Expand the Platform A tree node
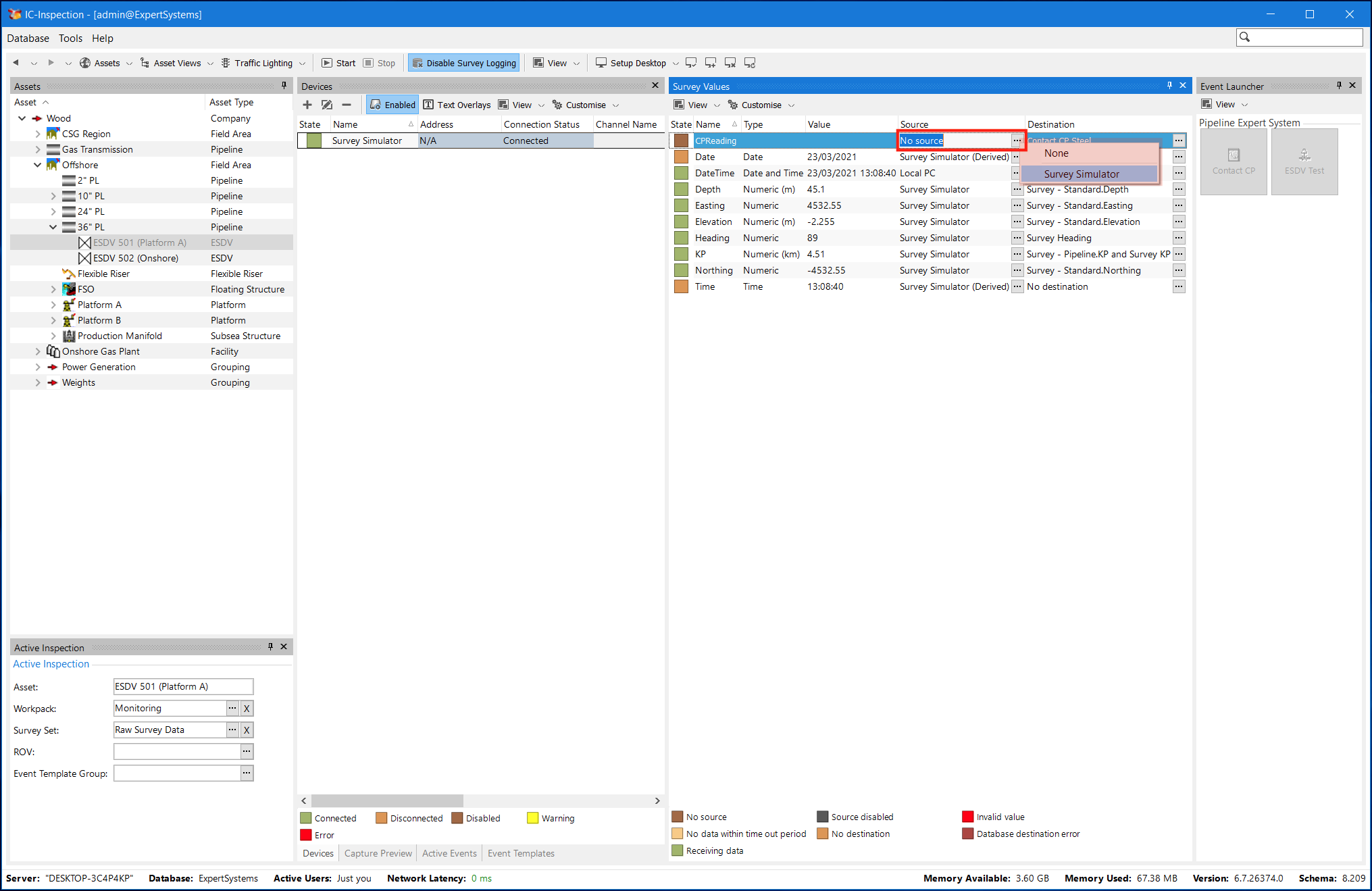 [x=53, y=305]
